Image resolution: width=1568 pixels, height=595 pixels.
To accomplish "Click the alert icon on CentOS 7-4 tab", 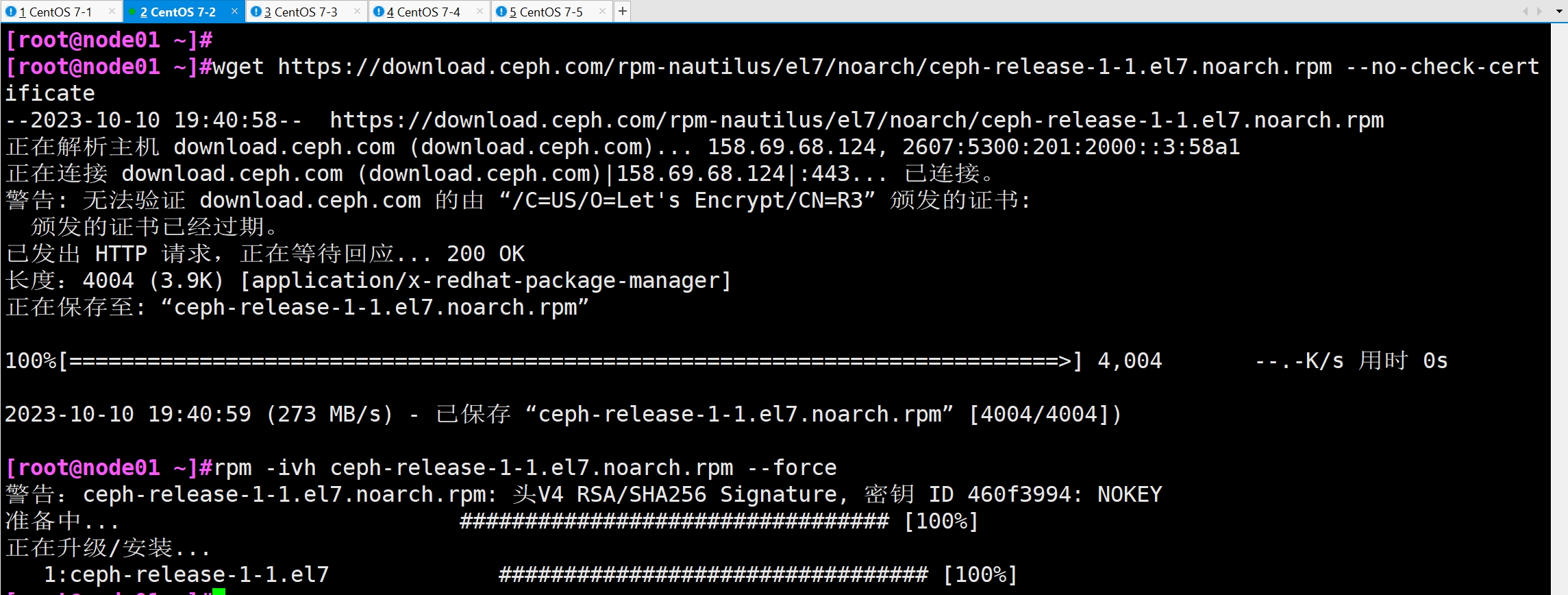I will click(x=379, y=12).
